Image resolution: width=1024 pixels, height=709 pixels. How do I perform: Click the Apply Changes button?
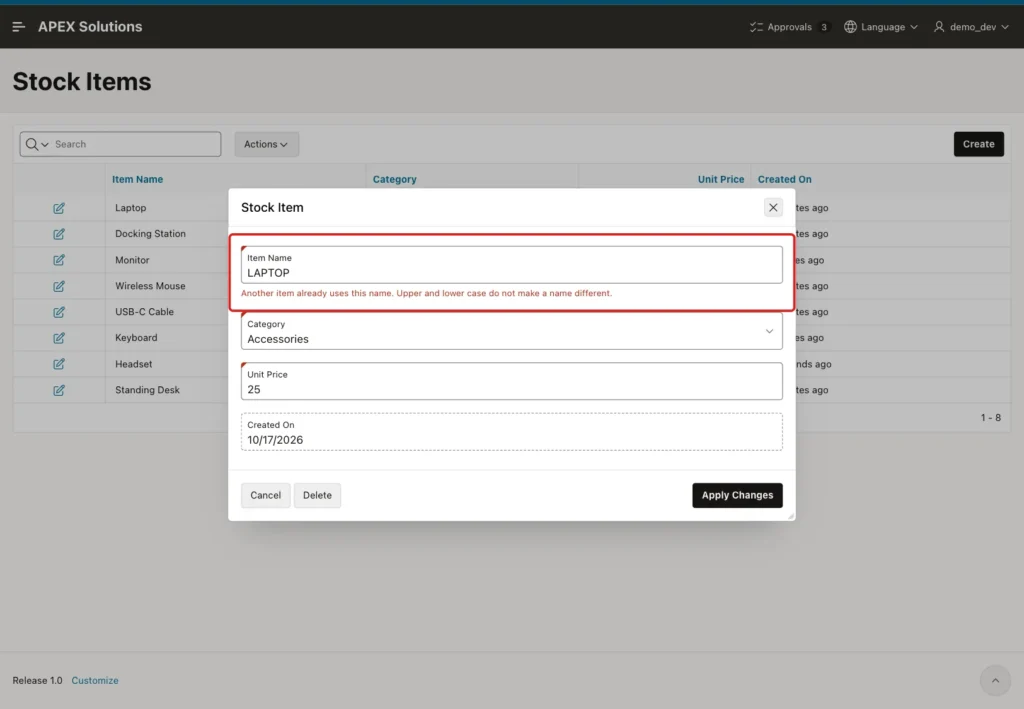[737, 495]
